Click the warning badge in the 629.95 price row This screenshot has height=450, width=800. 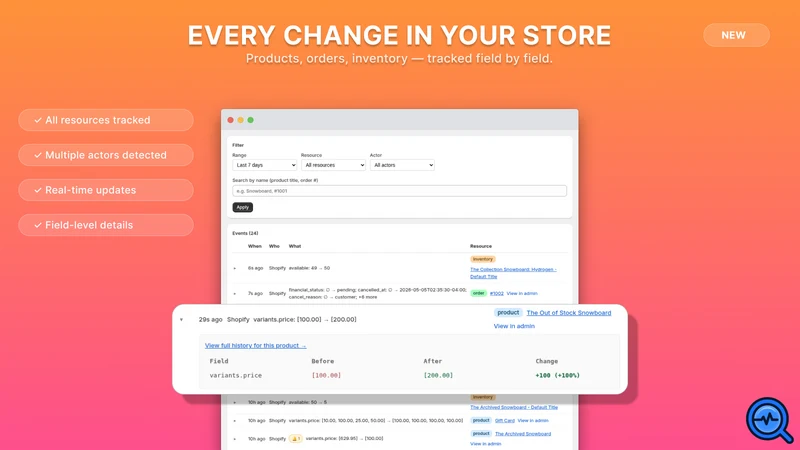click(295, 438)
